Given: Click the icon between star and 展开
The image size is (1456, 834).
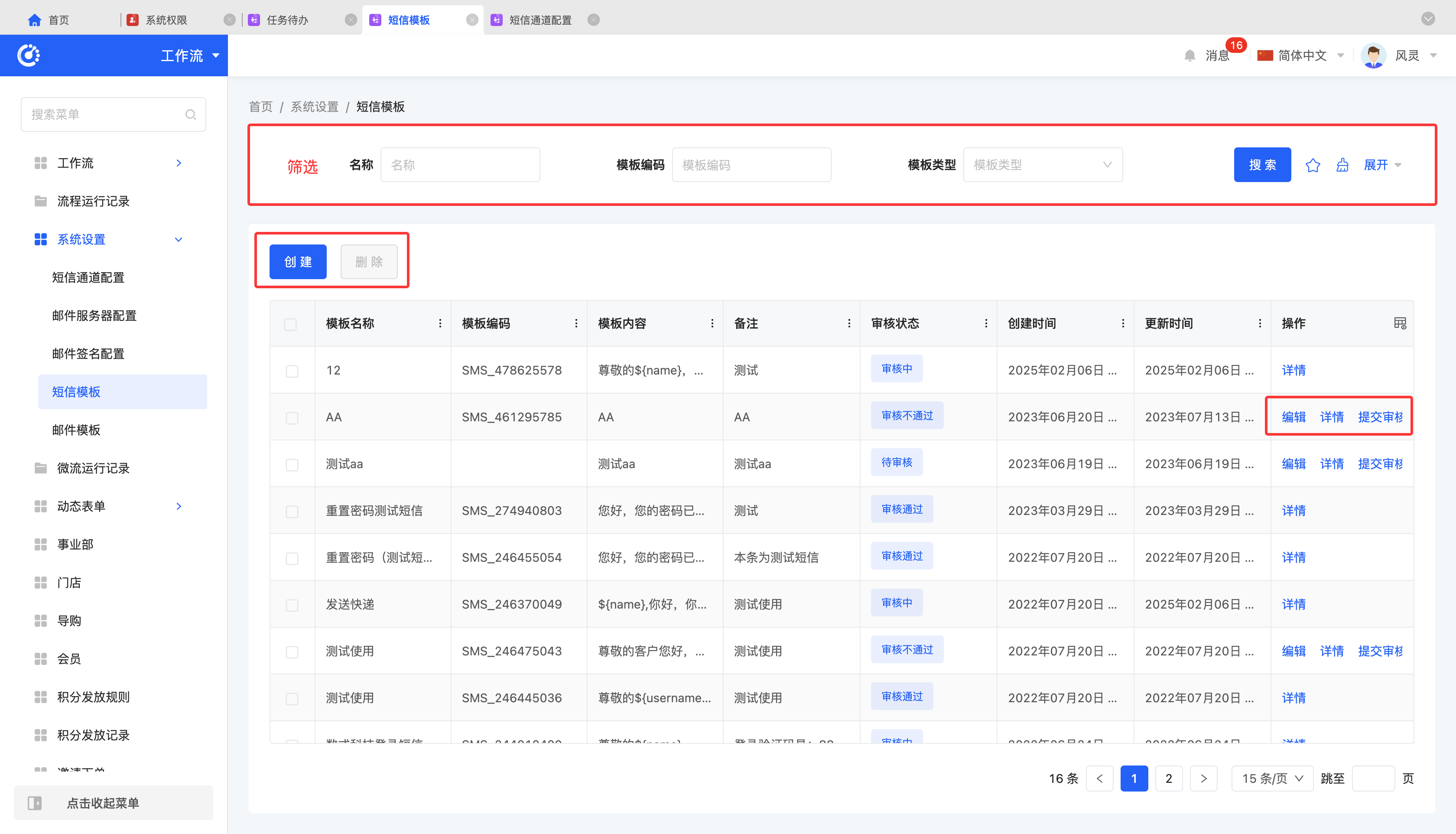Looking at the screenshot, I should [1342, 166].
